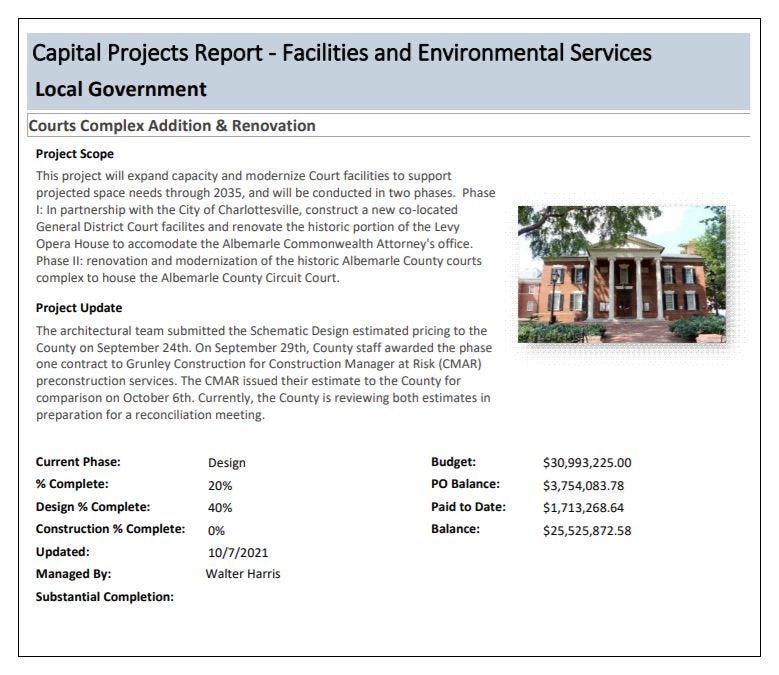Screen dimensions: 779x675
Task: Select 'Courts Complex Addition & Renovation' project title
Action: 172,126
